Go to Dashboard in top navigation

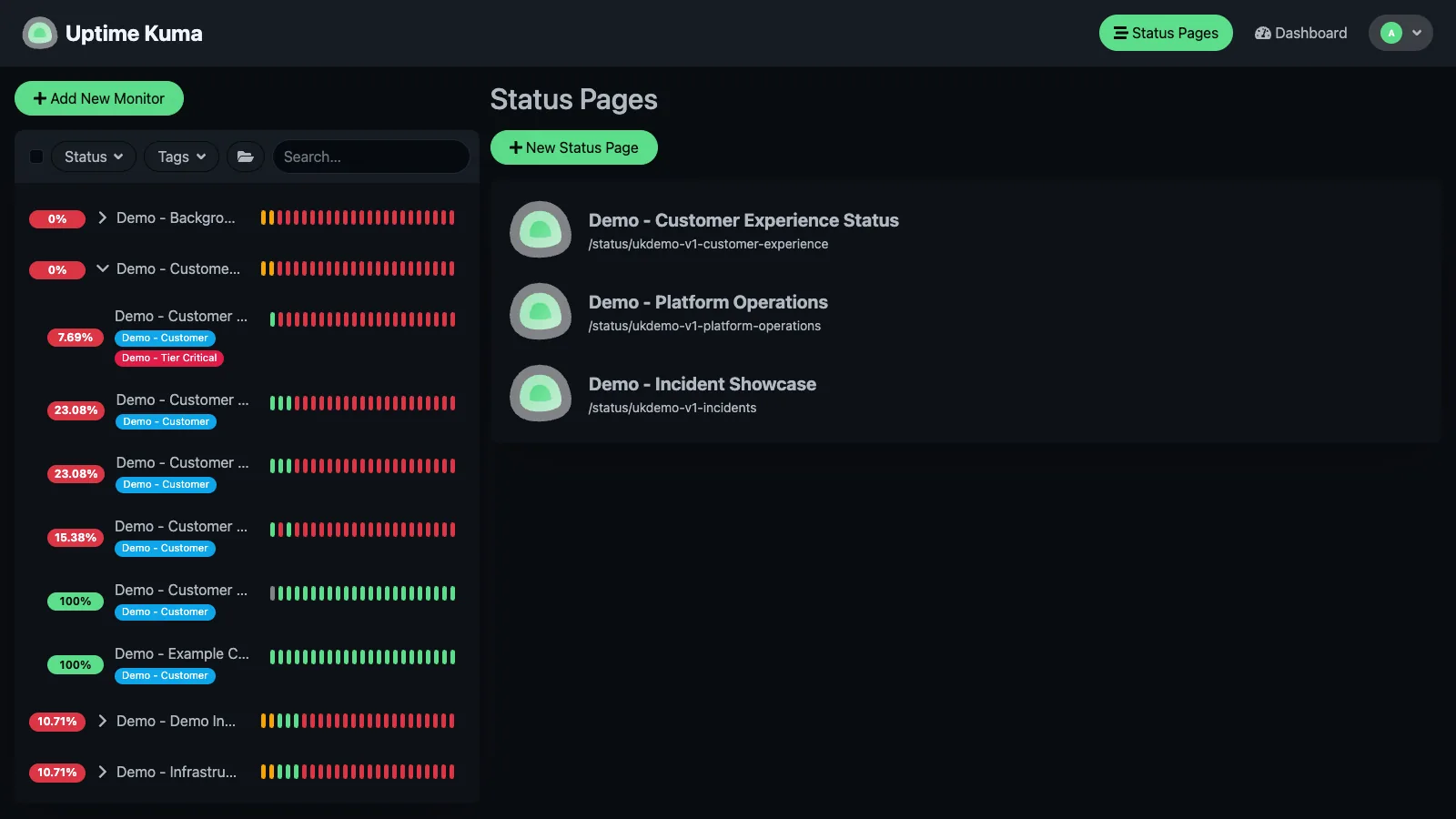pyautogui.click(x=1301, y=33)
